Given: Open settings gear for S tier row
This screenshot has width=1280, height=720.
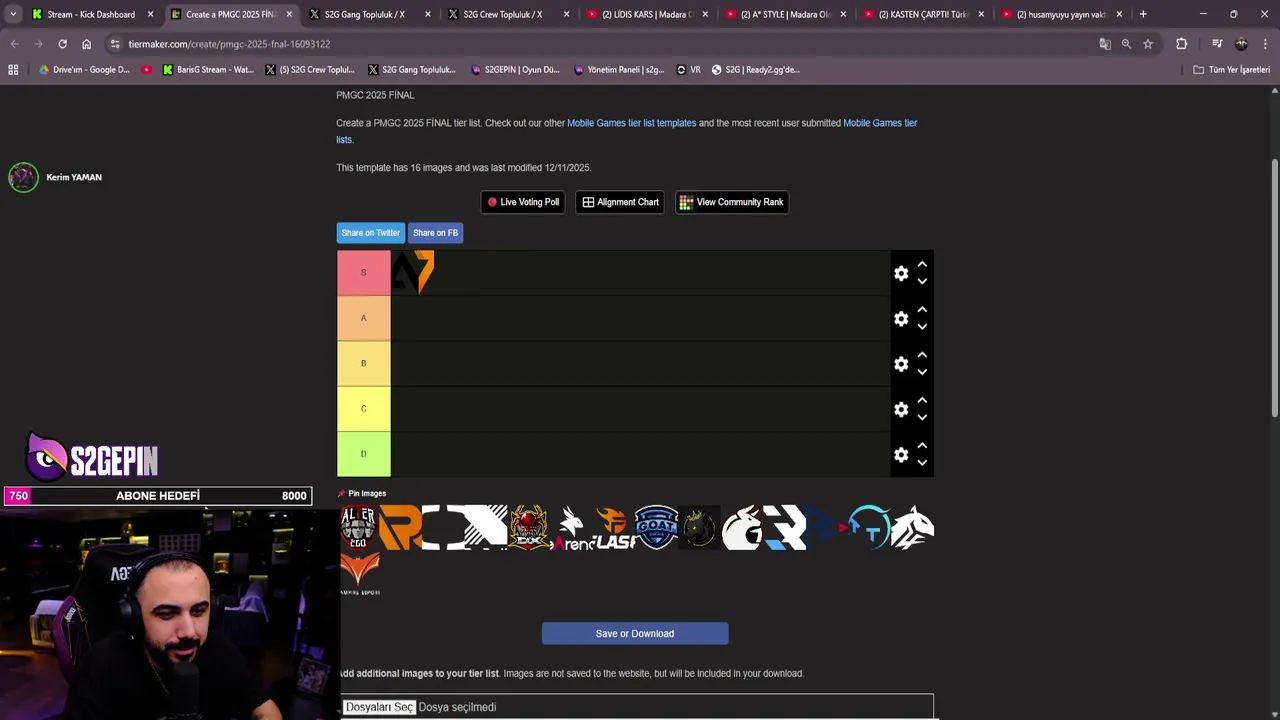Looking at the screenshot, I should pyautogui.click(x=901, y=273).
